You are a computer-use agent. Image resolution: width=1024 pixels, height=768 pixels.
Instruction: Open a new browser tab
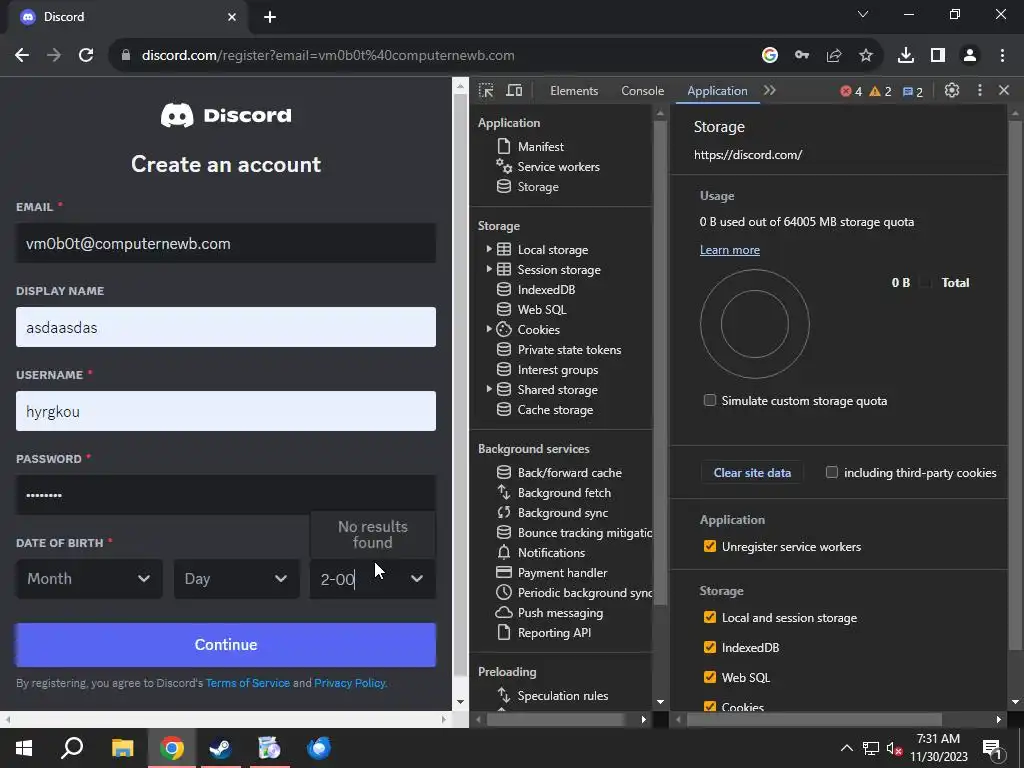pyautogui.click(x=270, y=18)
